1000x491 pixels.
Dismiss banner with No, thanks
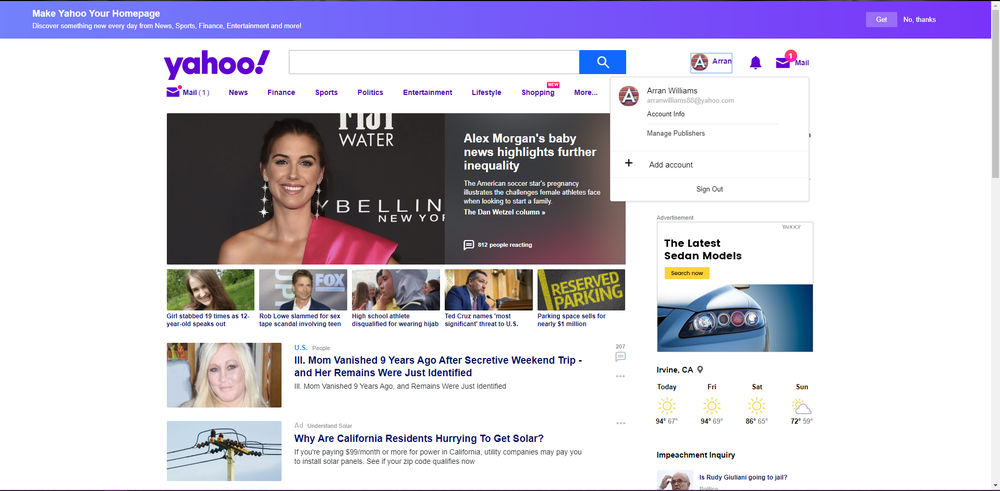pos(920,20)
